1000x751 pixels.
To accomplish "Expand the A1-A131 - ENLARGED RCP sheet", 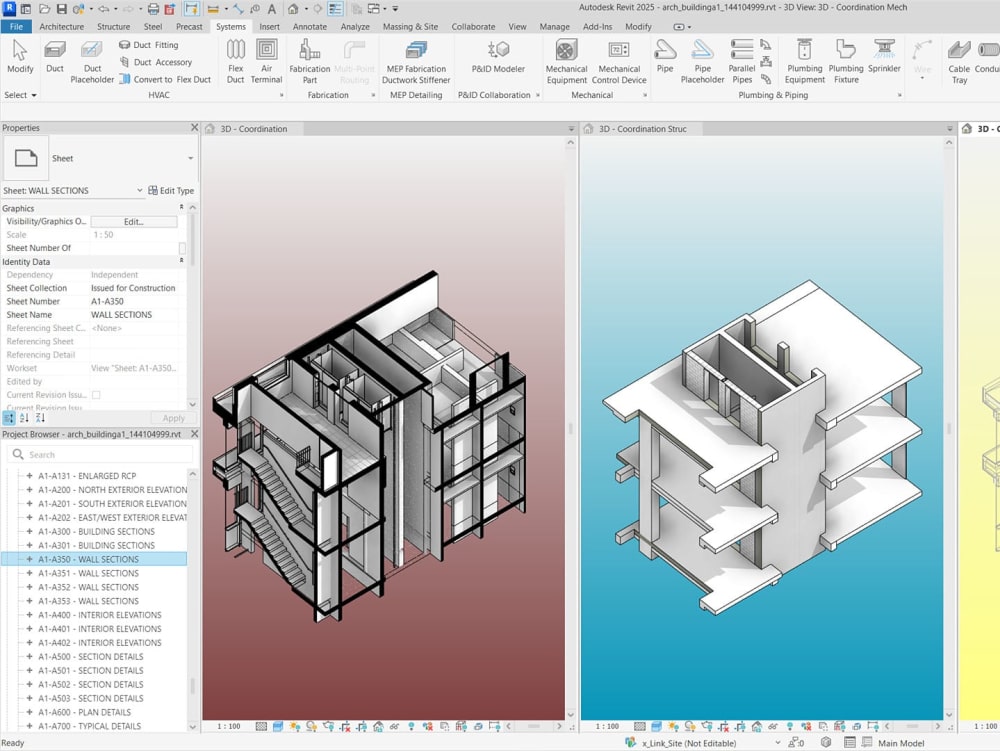I will (29, 476).
